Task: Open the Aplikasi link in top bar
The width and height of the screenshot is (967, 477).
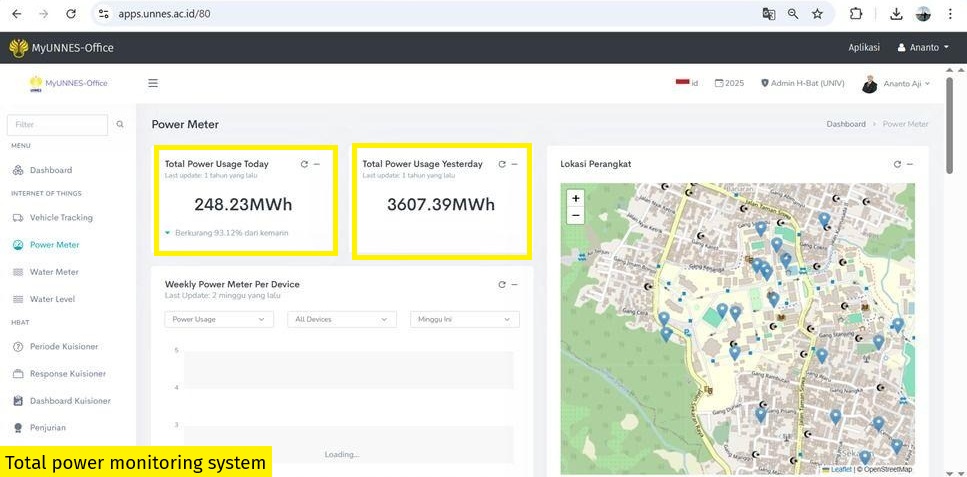Action: (x=863, y=47)
